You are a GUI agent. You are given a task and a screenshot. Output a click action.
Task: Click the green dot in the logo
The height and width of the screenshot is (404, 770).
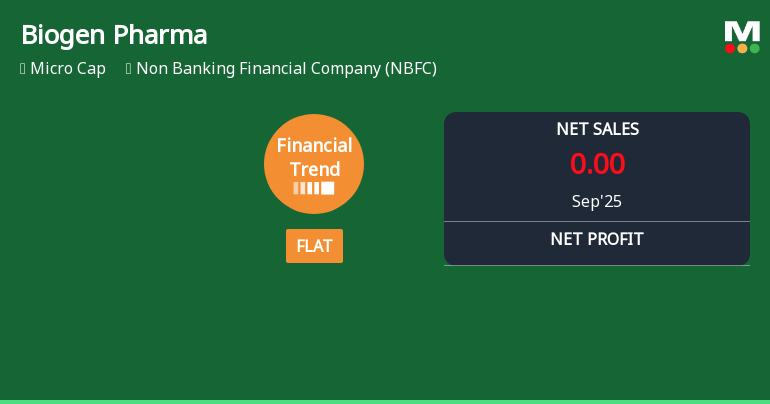[755, 48]
